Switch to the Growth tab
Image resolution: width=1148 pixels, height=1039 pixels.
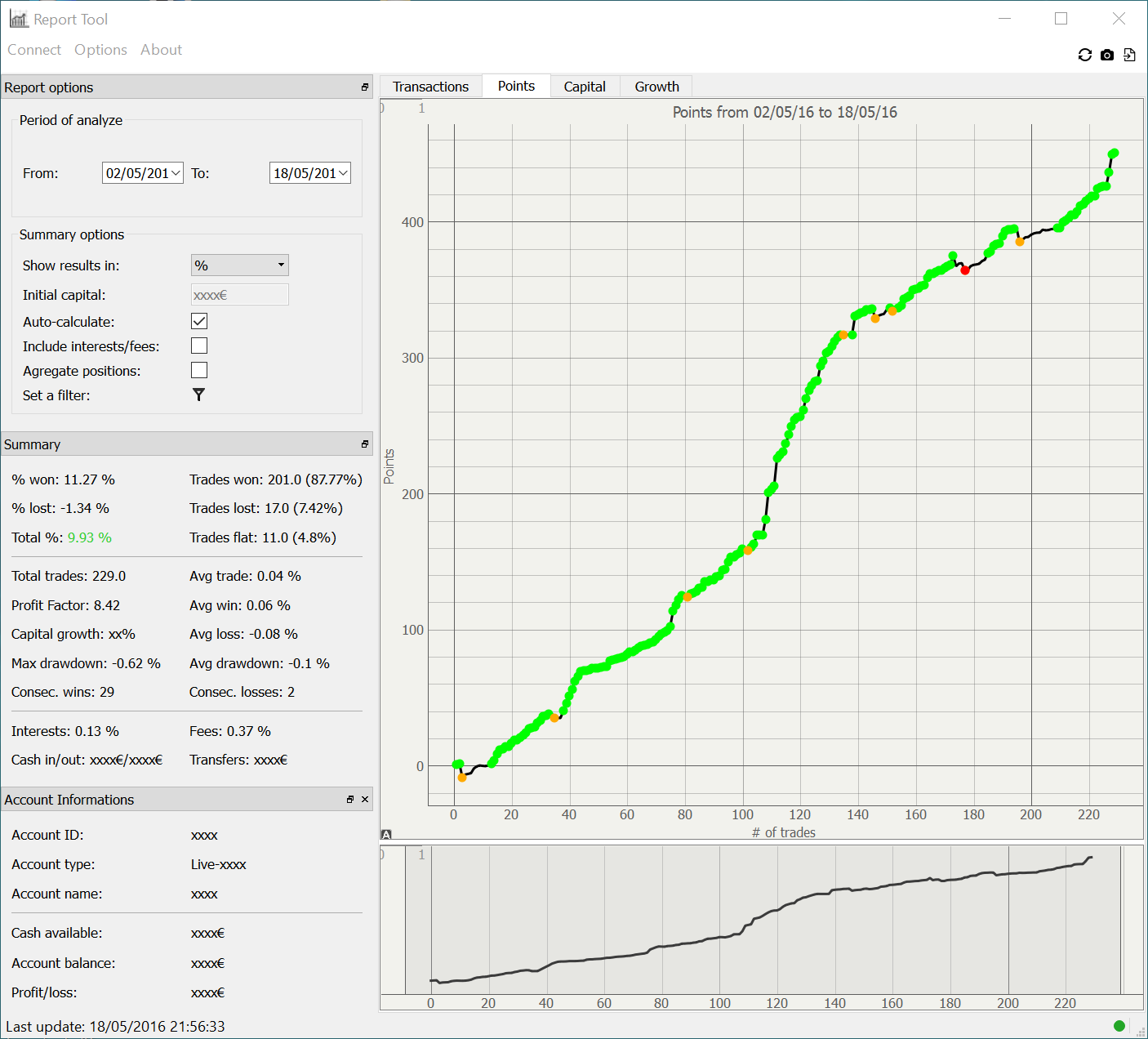[656, 87]
